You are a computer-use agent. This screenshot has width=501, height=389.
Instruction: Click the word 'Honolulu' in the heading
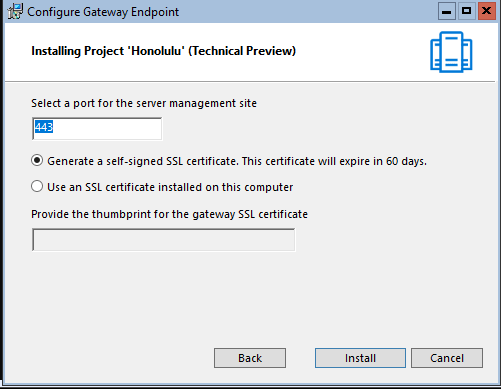(156, 51)
